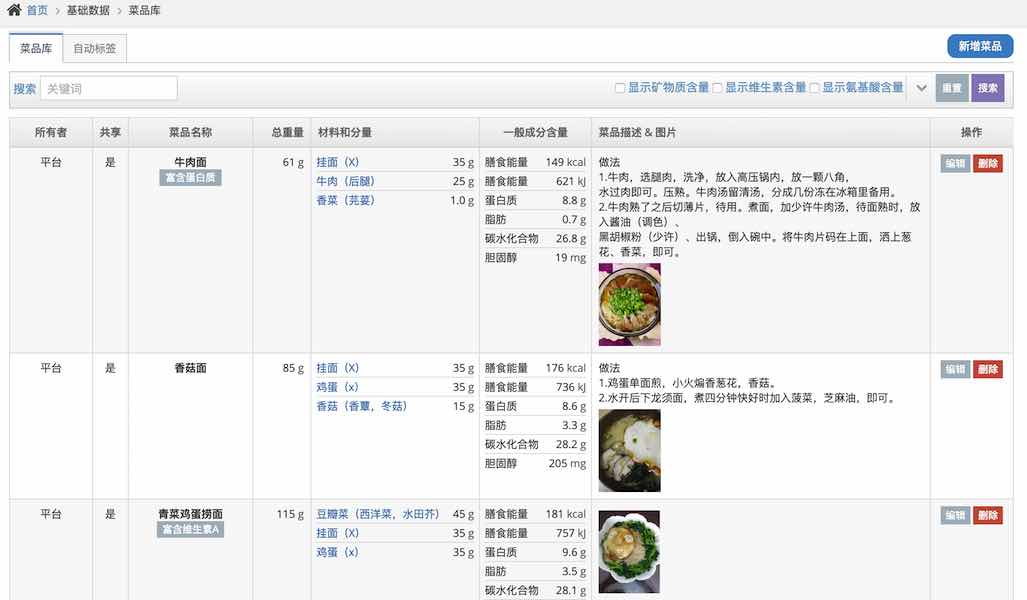1027x600 pixels.
Task: Switch to the 自动标签 tab
Action: [x=94, y=47]
